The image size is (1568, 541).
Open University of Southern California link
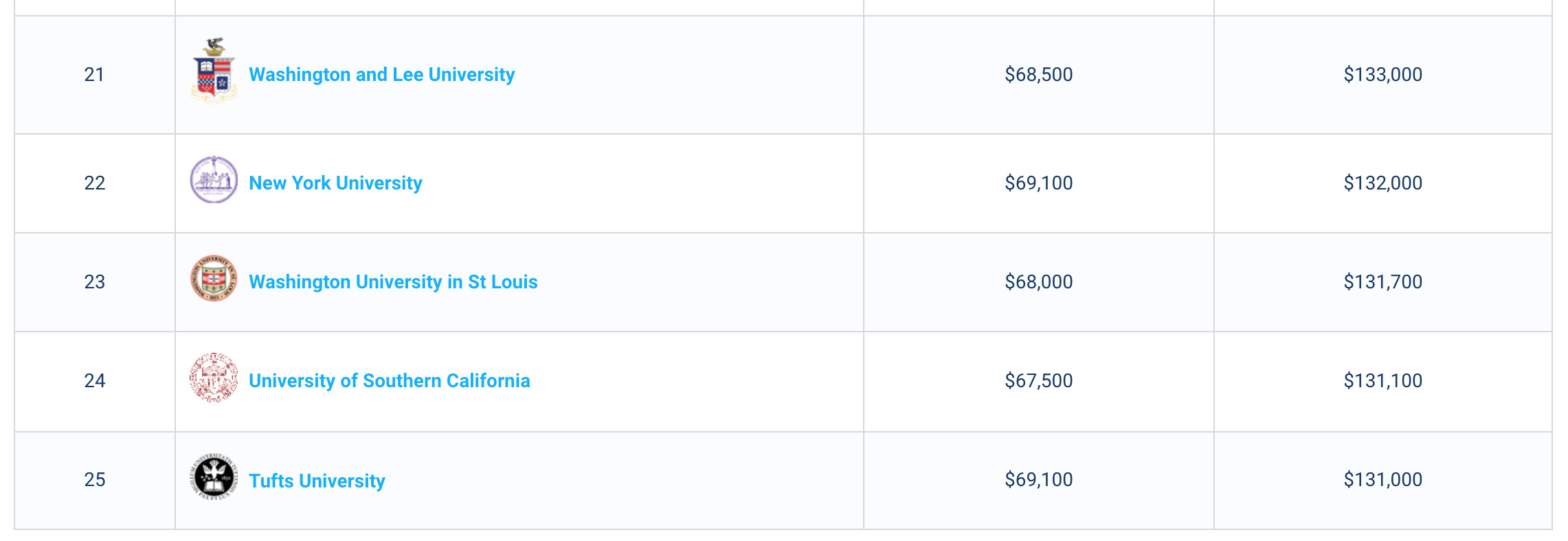[x=390, y=380]
